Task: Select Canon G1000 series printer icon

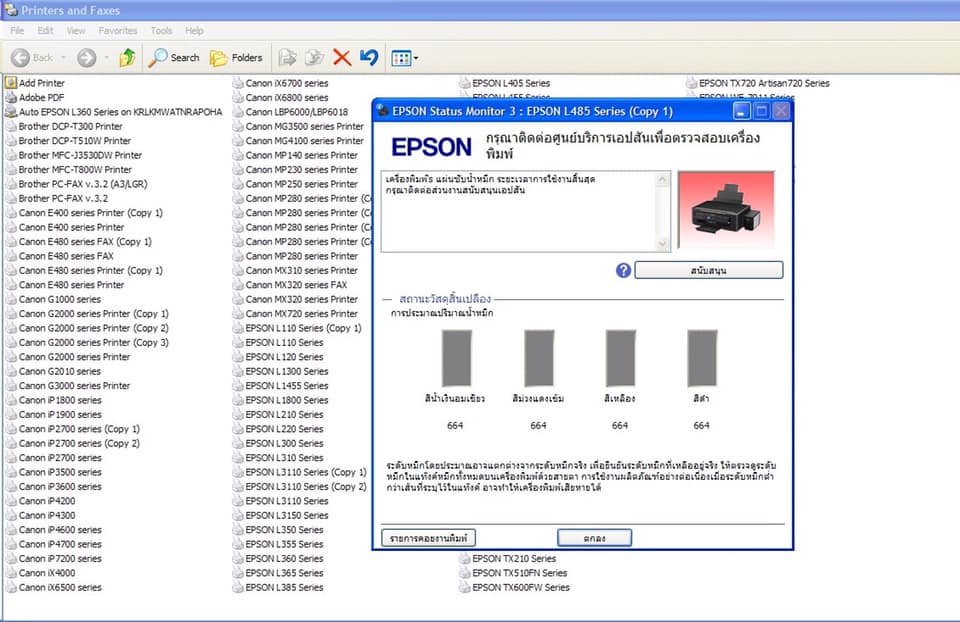Action: [11, 299]
